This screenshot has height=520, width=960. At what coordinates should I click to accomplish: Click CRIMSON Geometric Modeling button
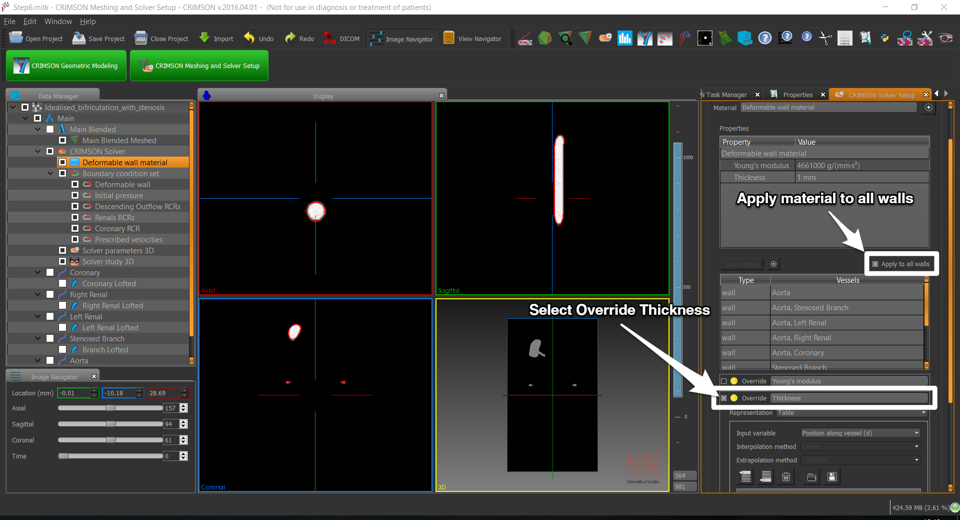(66, 66)
